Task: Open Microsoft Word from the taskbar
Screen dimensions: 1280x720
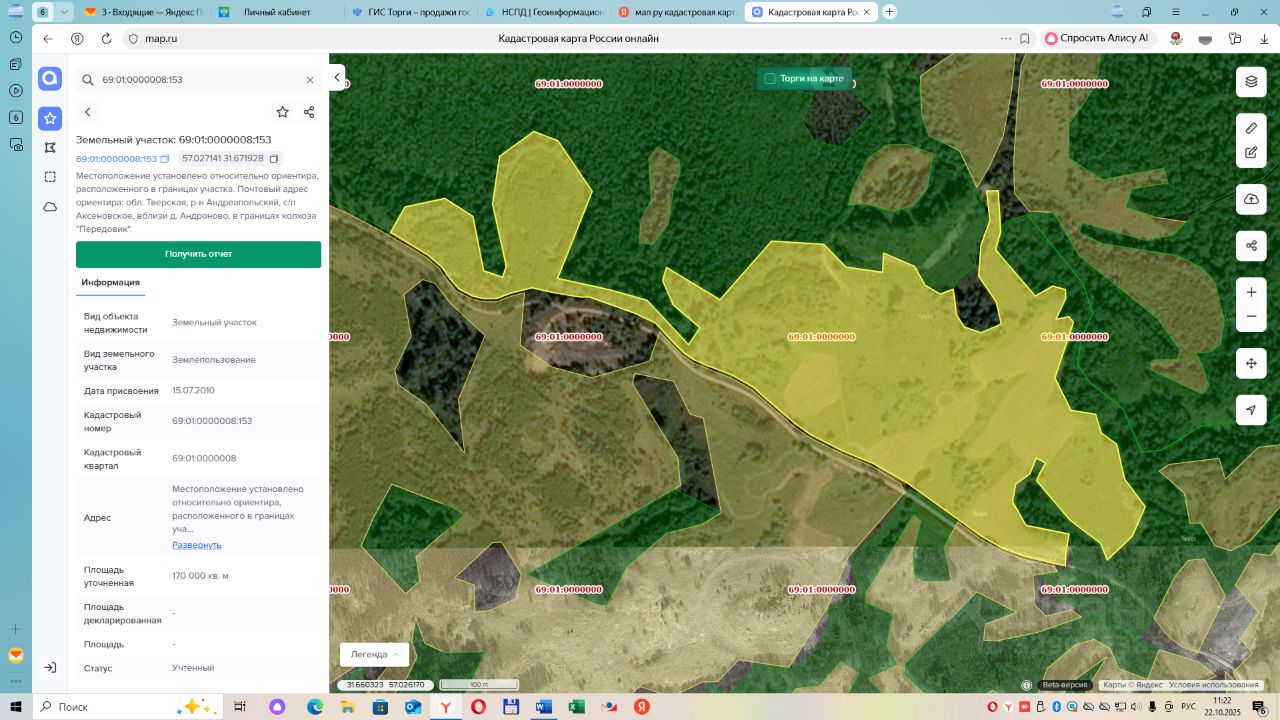Action: tap(543, 706)
